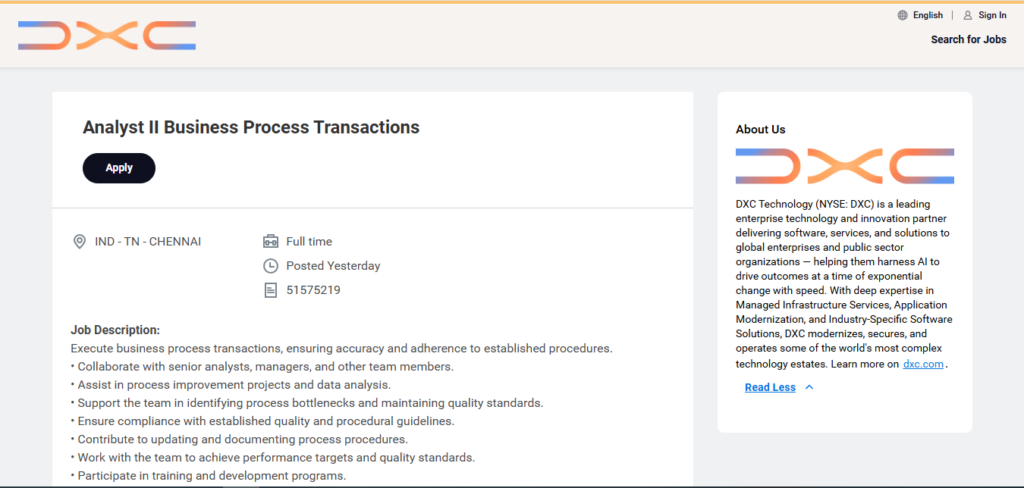Screen dimensions: 1024x488
Task: Click the Full time text
Action: click(309, 242)
